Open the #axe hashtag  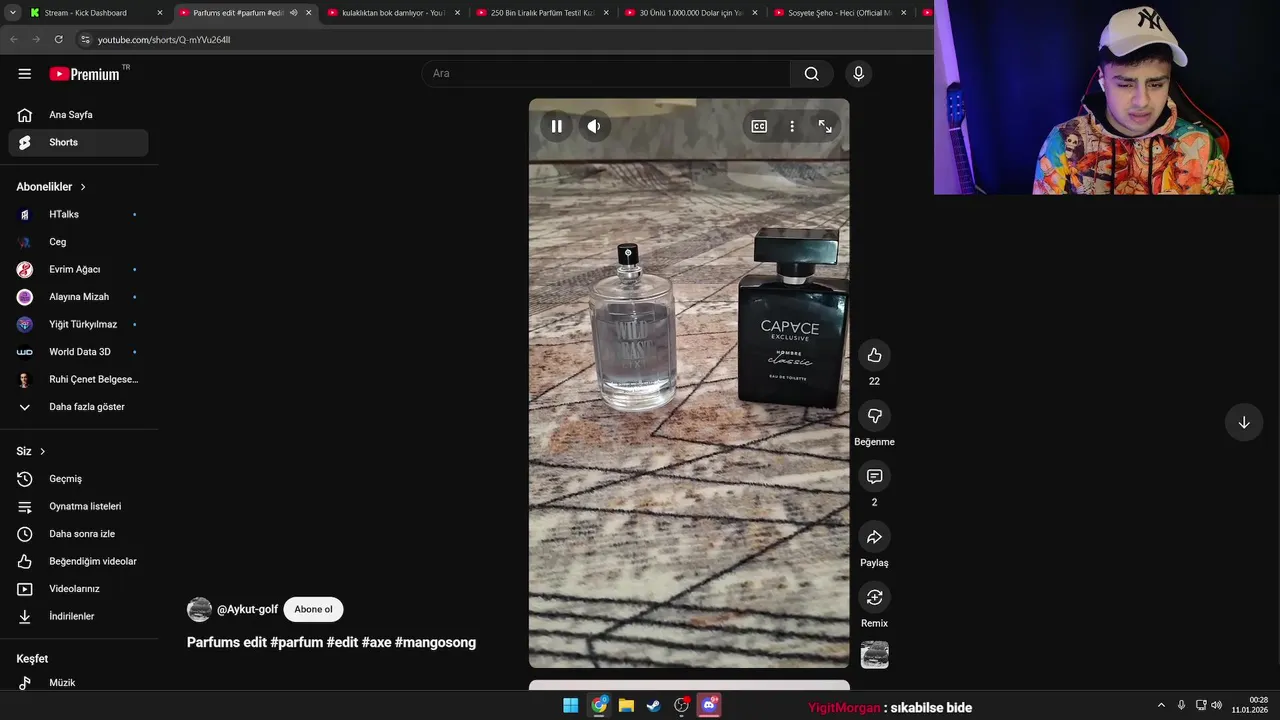click(x=376, y=642)
